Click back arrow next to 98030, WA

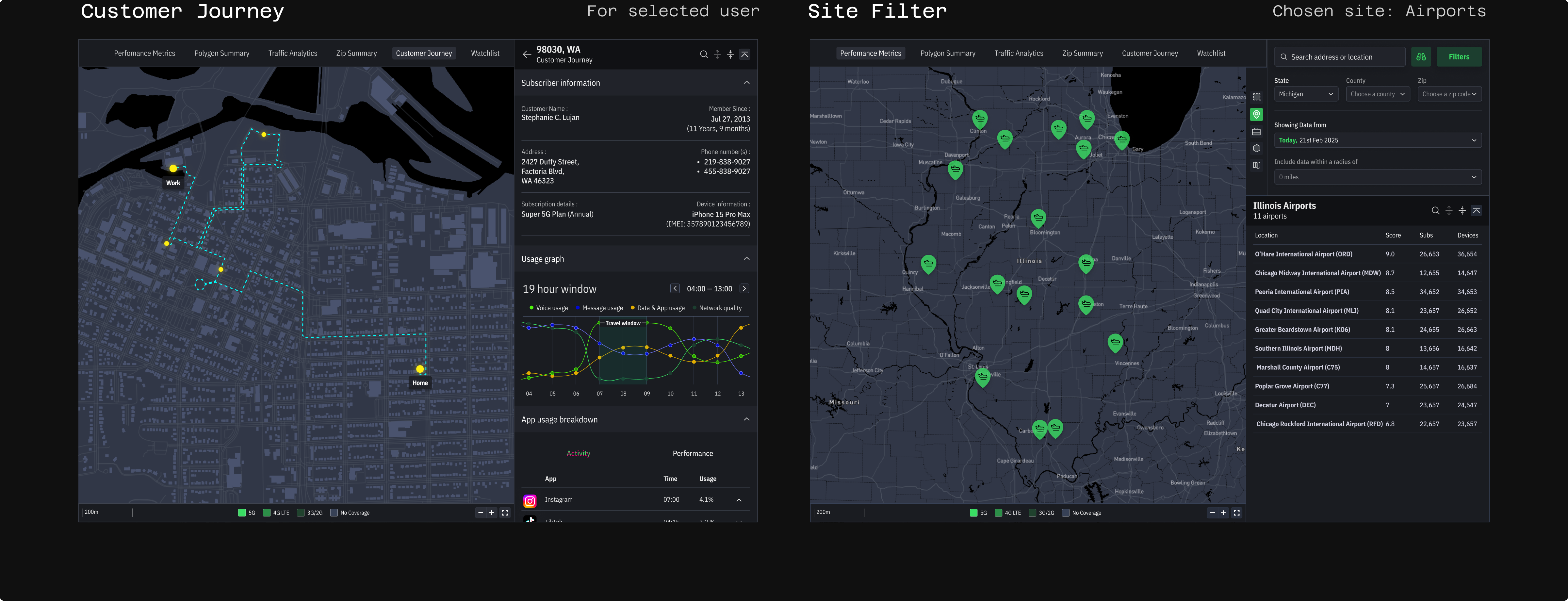527,54
